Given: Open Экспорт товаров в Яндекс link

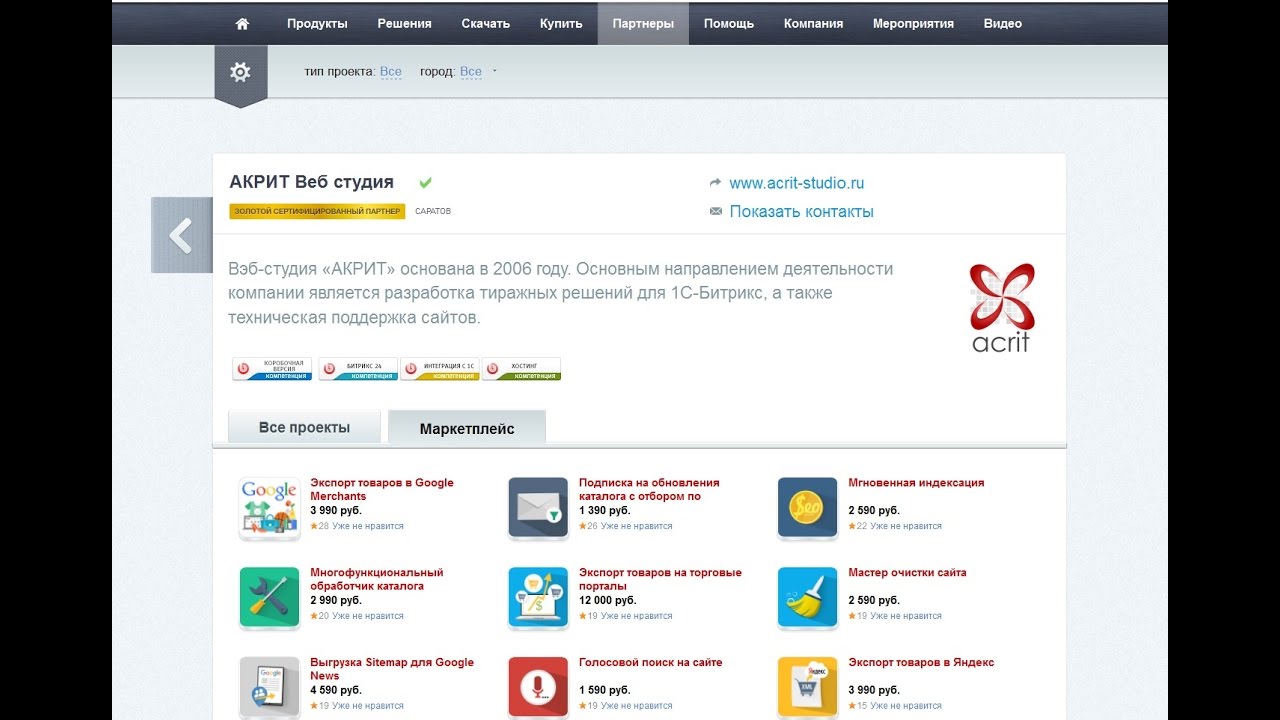Looking at the screenshot, I should [921, 663].
